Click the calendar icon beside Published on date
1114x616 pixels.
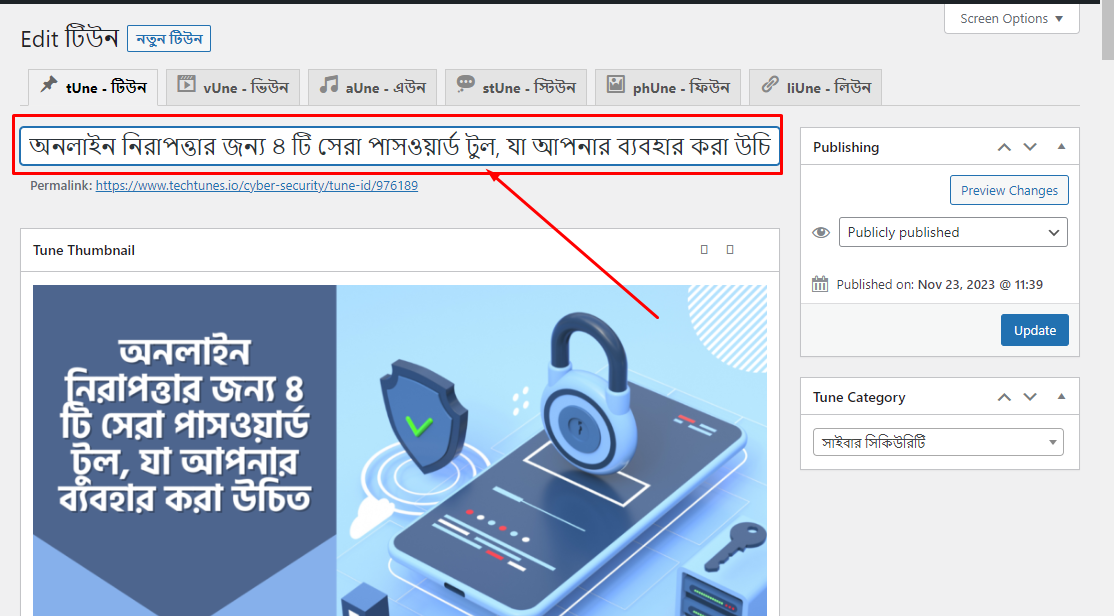pyautogui.click(x=820, y=283)
